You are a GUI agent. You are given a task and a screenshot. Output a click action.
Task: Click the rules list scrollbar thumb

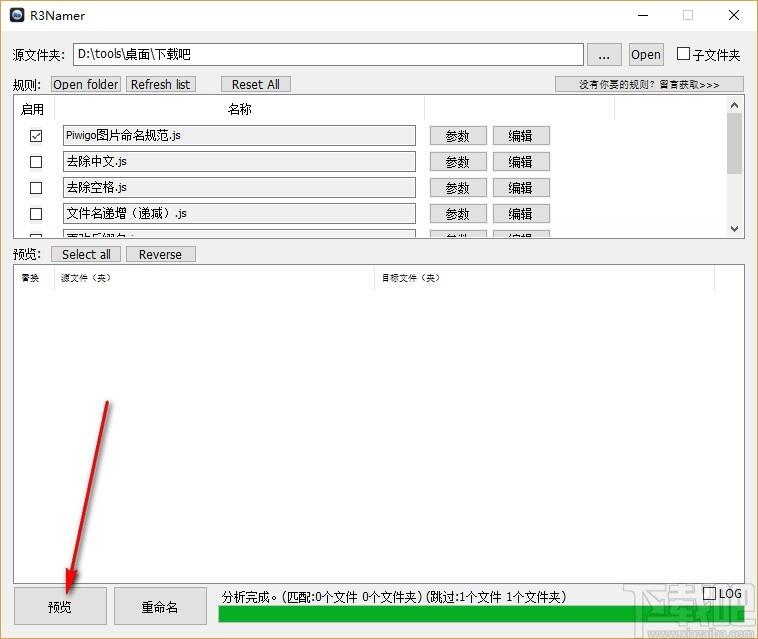click(x=734, y=143)
